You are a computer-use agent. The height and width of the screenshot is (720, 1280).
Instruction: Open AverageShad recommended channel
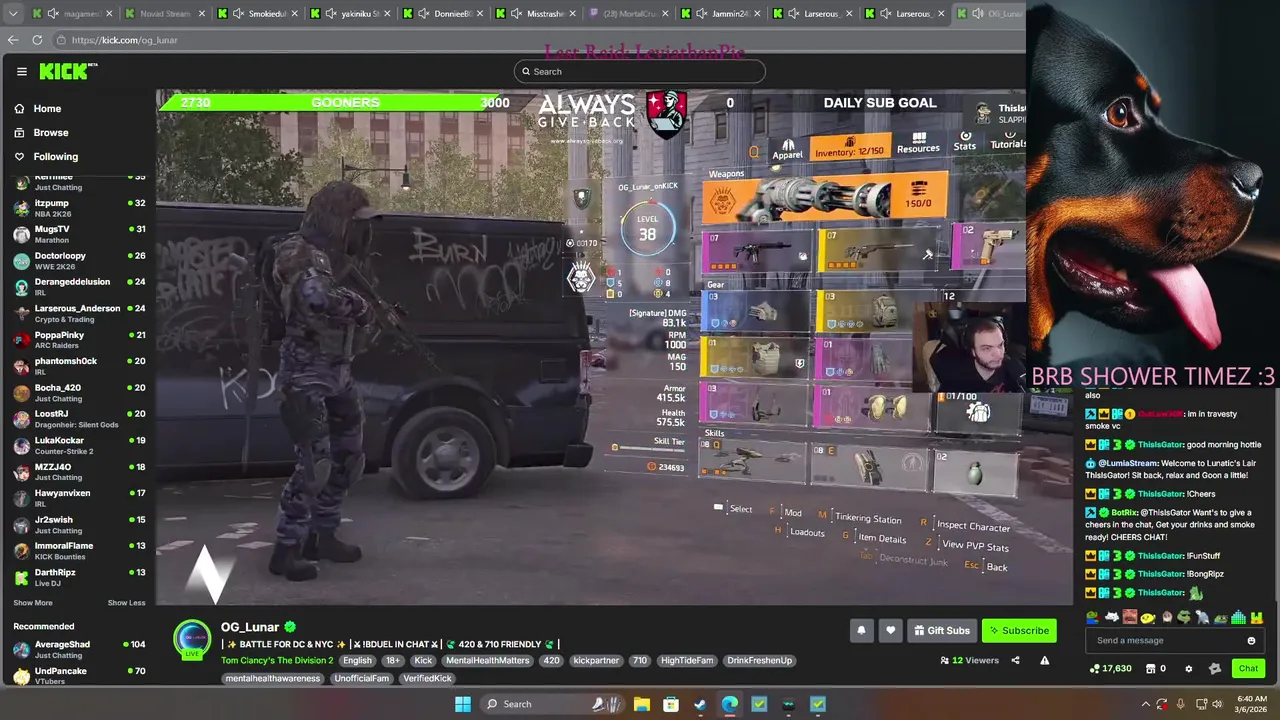point(78,649)
